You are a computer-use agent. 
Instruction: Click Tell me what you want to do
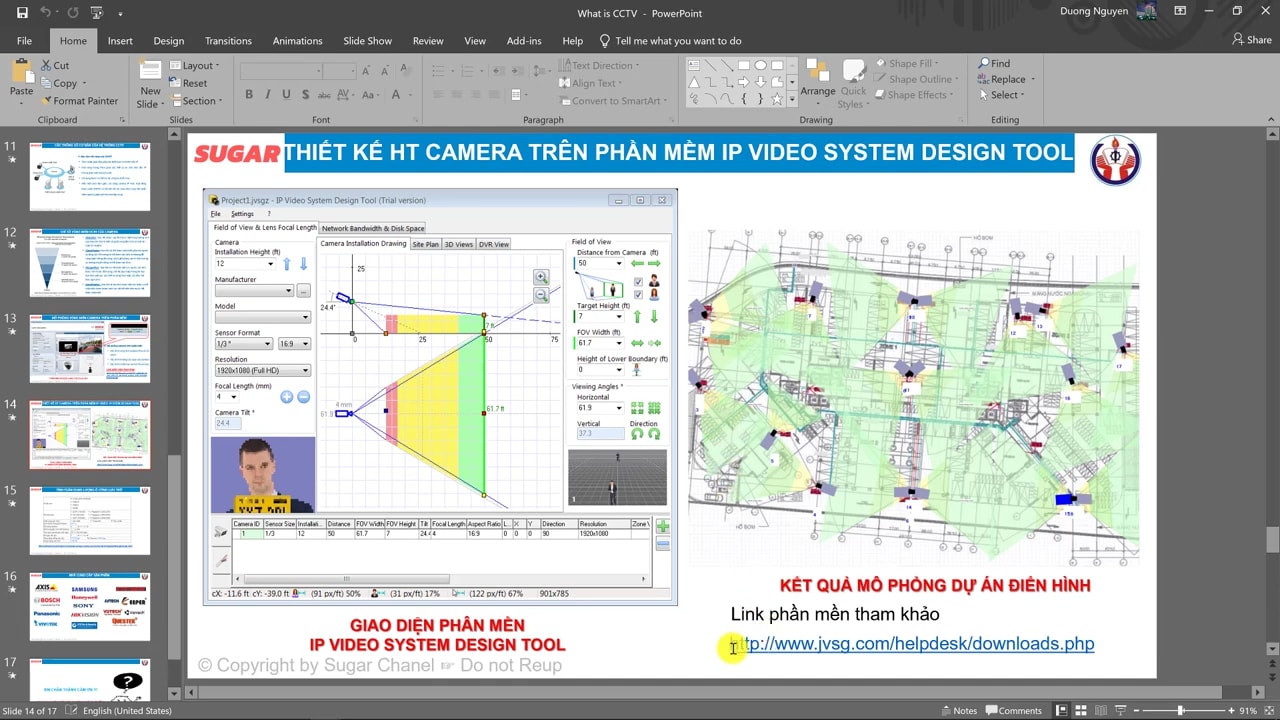point(670,41)
